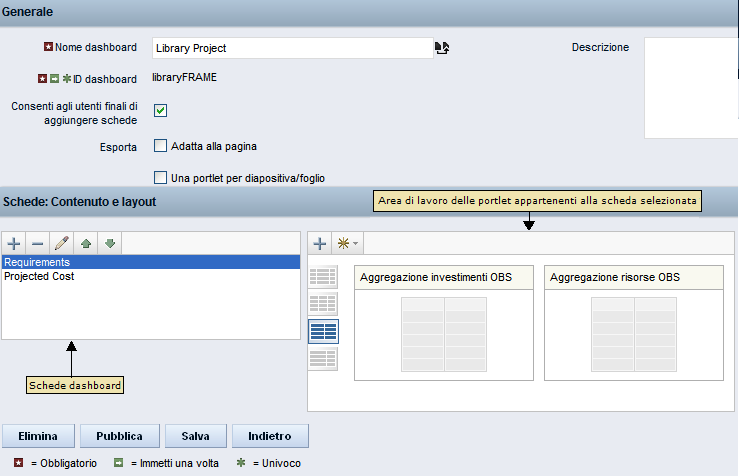The image size is (739, 476).
Task: Click the Elimina button
Action: coord(38,436)
